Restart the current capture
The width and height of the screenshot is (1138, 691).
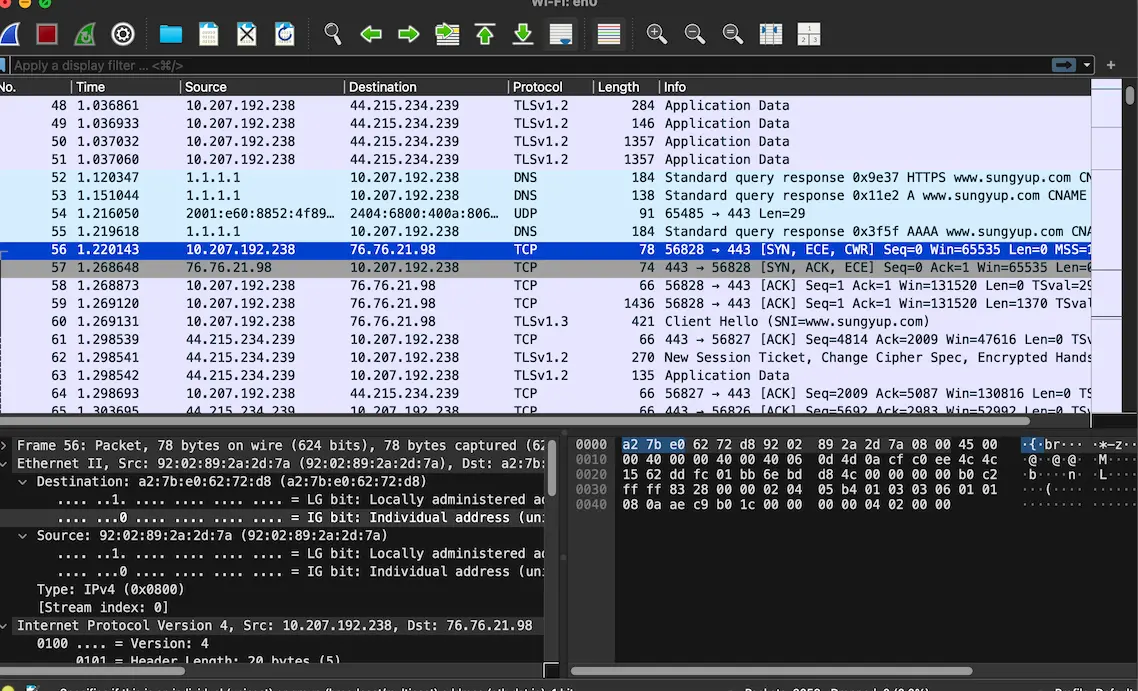tap(84, 33)
